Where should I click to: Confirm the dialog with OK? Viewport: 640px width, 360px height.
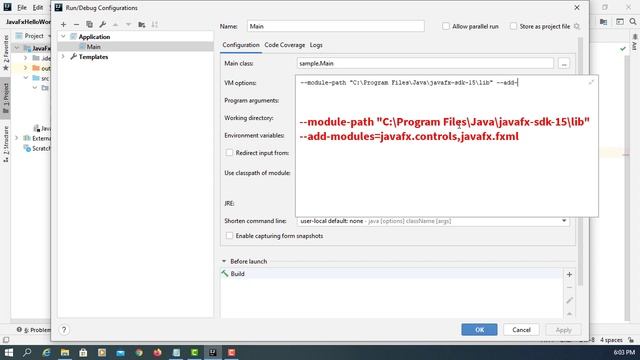[x=479, y=330]
